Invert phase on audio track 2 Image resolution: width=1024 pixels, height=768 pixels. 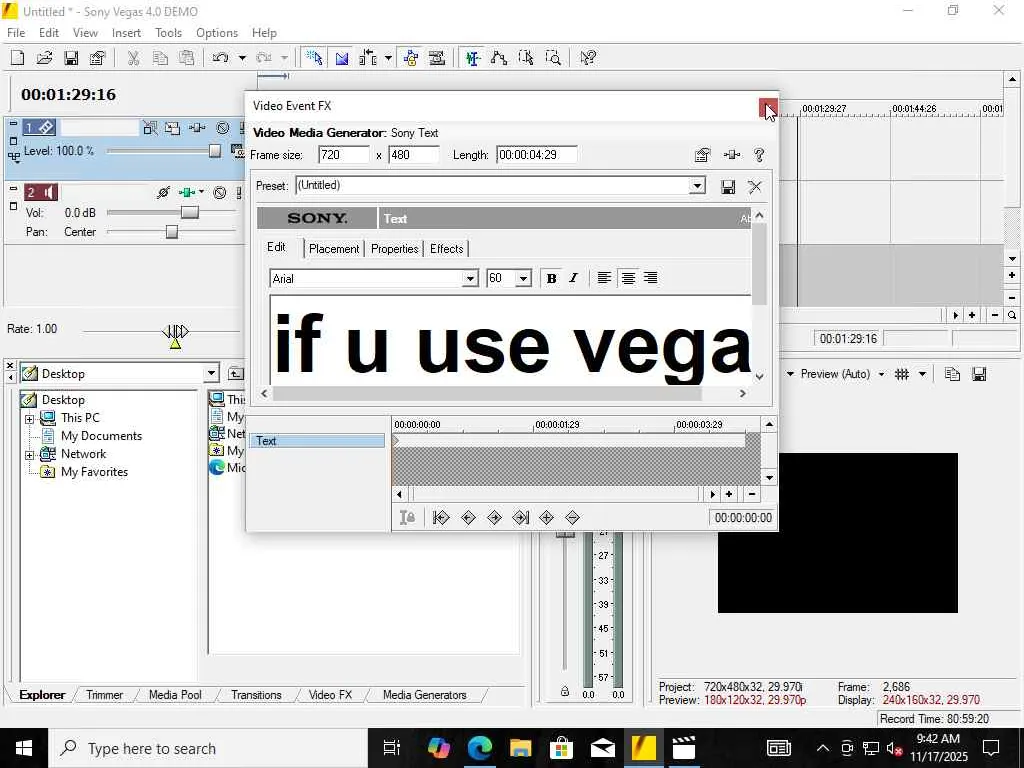point(163,193)
